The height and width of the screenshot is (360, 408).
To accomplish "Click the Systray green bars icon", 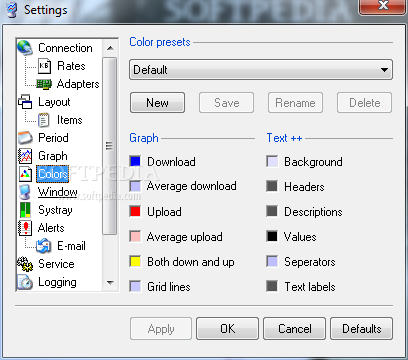I will [25, 210].
